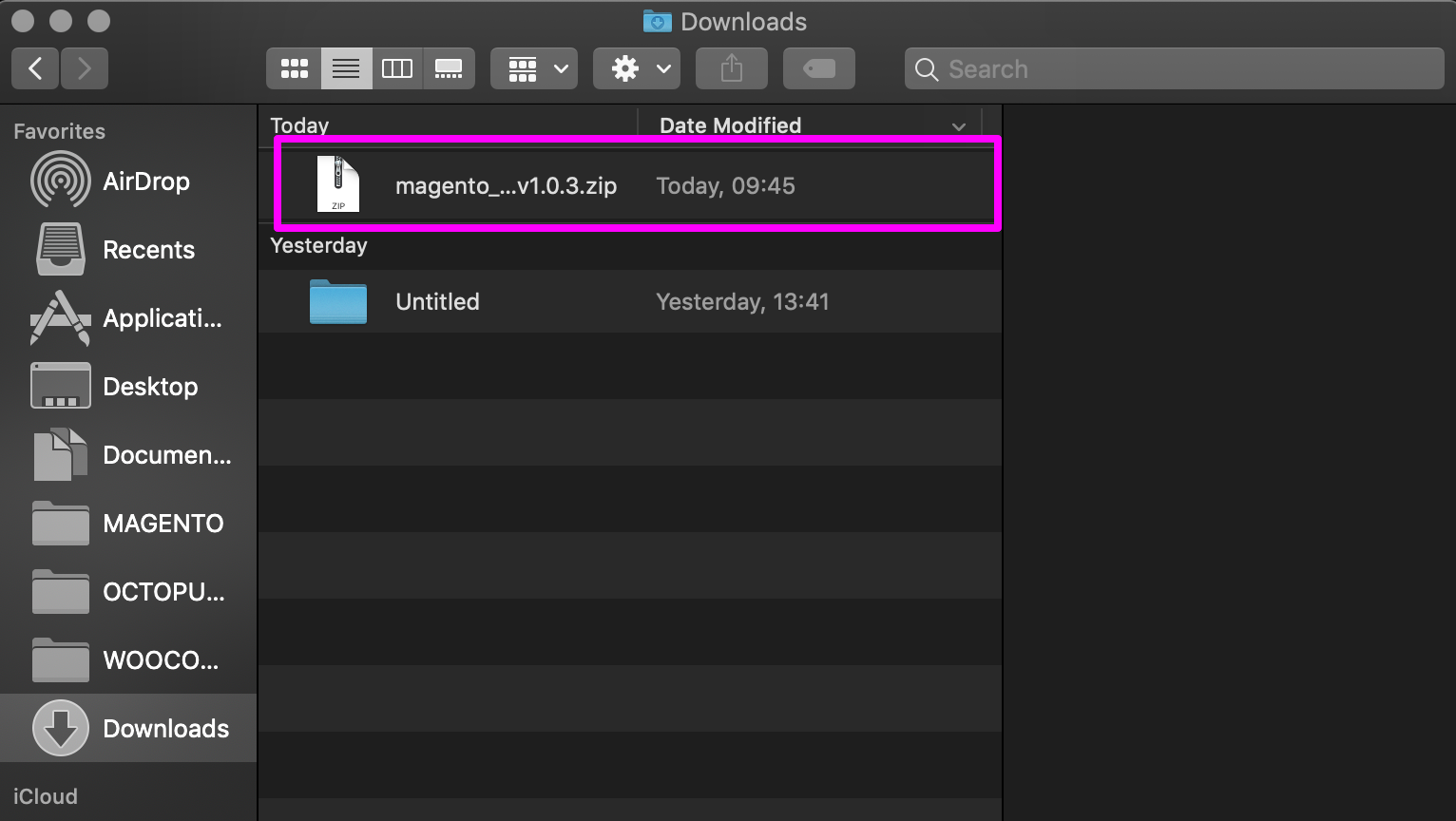Click the Share toolbar button
This screenshot has width=1456, height=821.
click(x=732, y=68)
